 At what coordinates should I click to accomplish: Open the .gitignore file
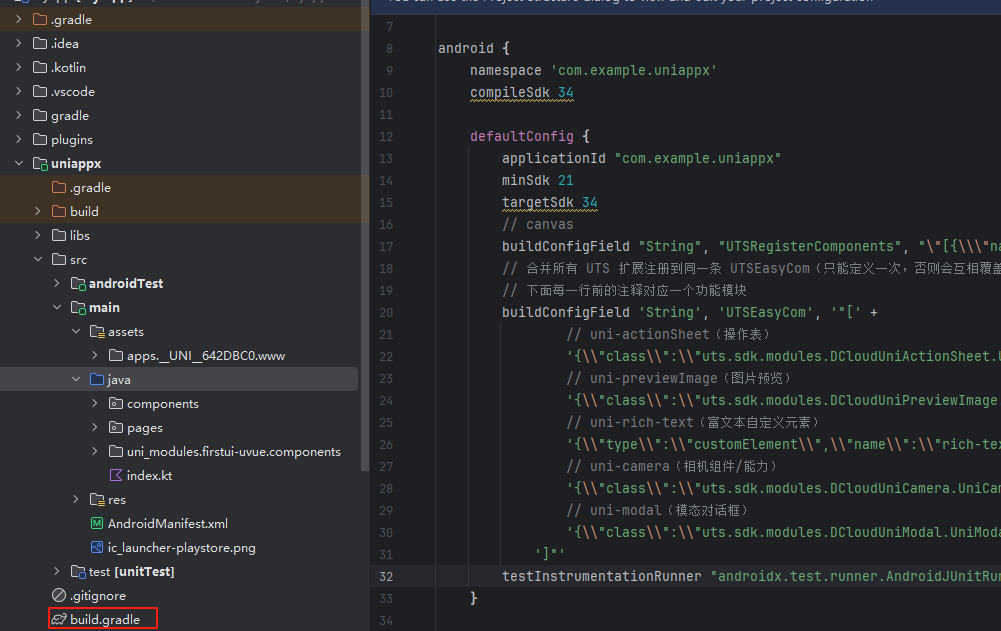pyautogui.click(x=98, y=596)
